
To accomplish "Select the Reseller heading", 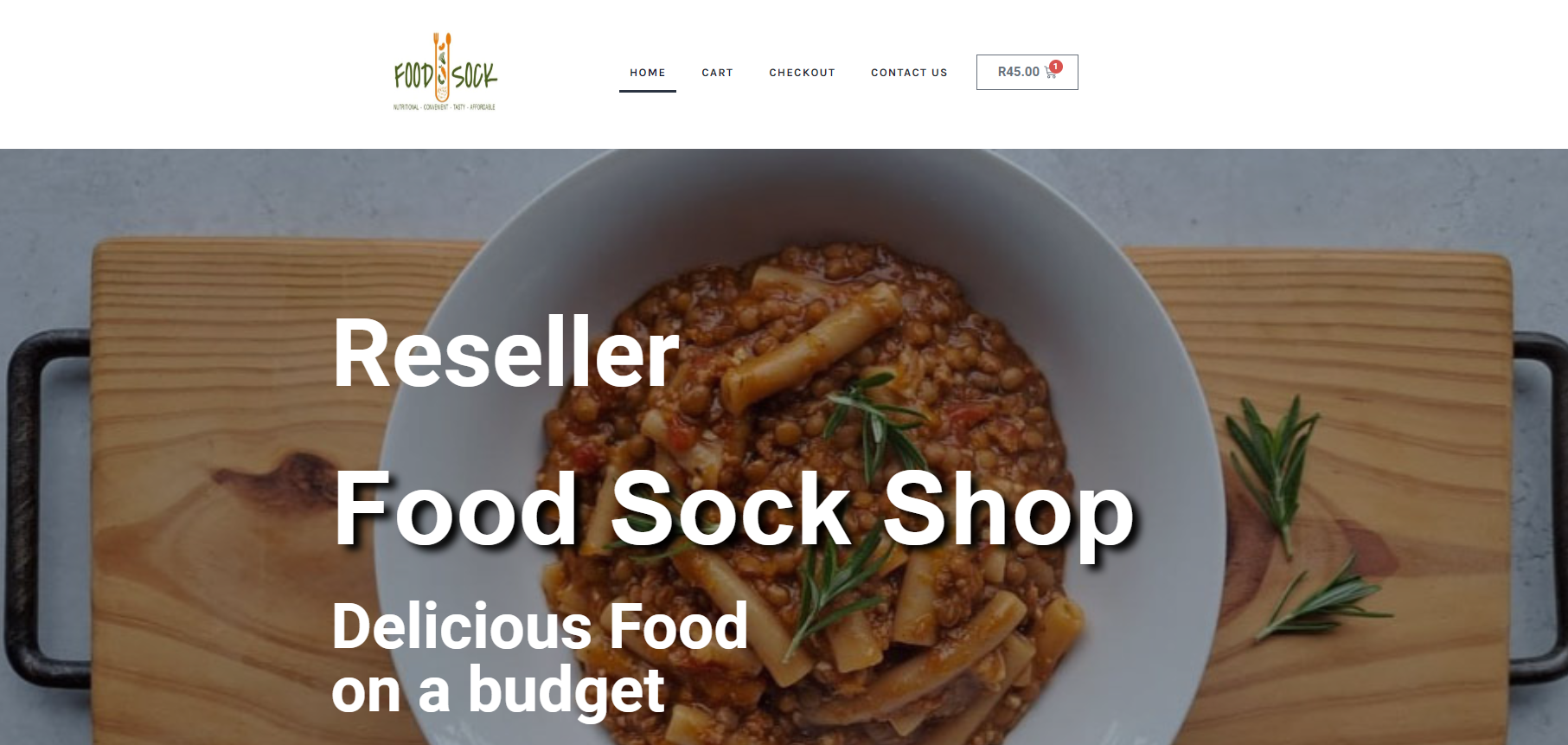I will pos(506,354).
